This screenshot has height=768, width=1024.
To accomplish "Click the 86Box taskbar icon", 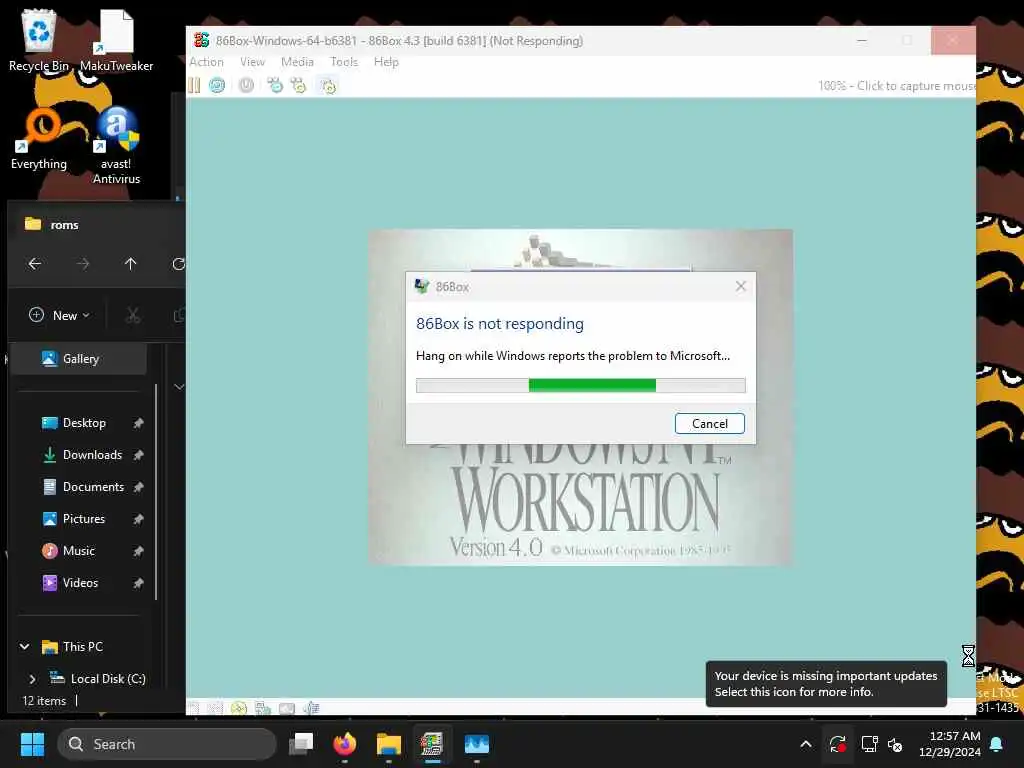I will [x=432, y=744].
